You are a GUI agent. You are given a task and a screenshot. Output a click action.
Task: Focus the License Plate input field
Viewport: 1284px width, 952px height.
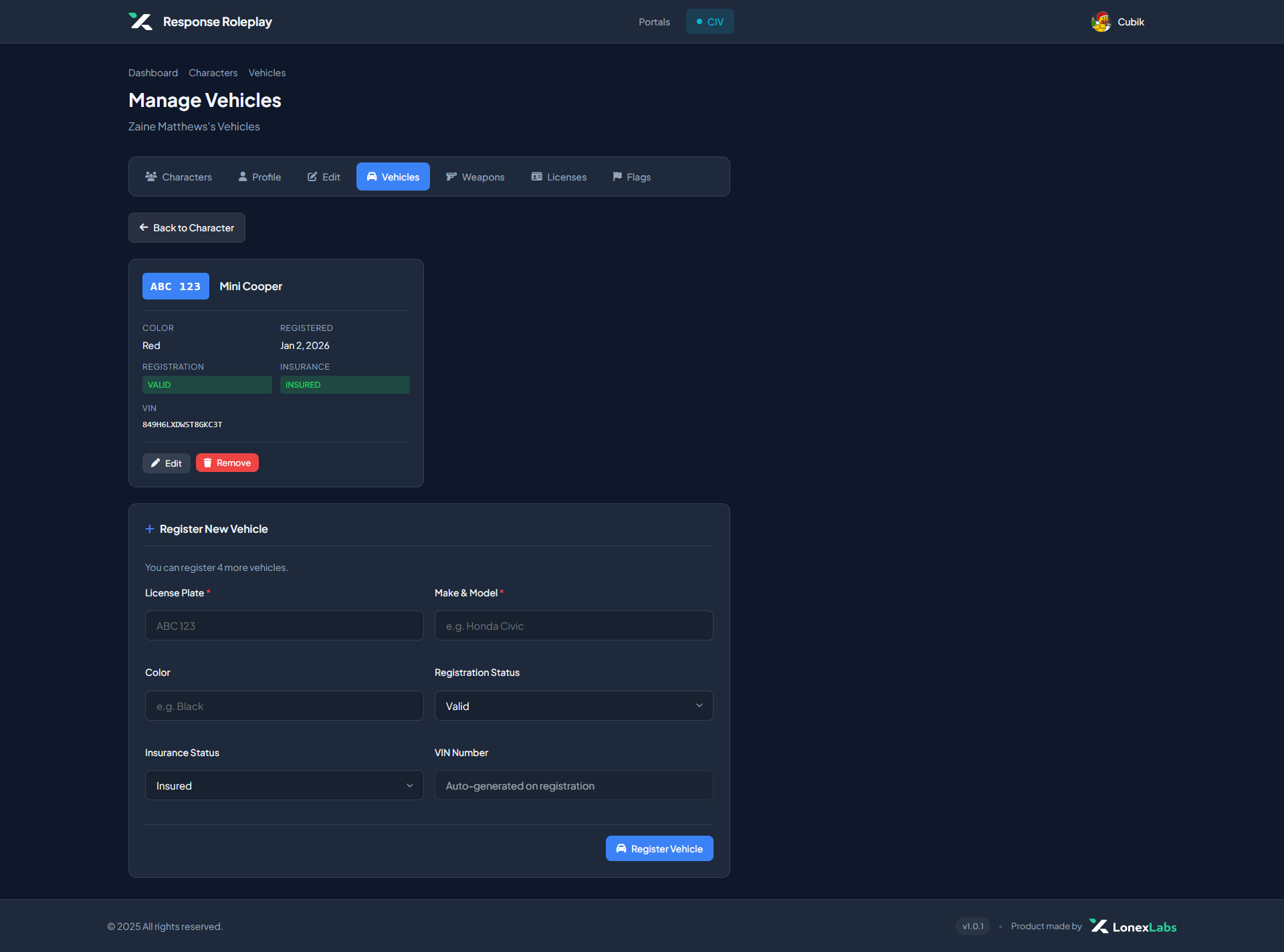pyautogui.click(x=284, y=626)
